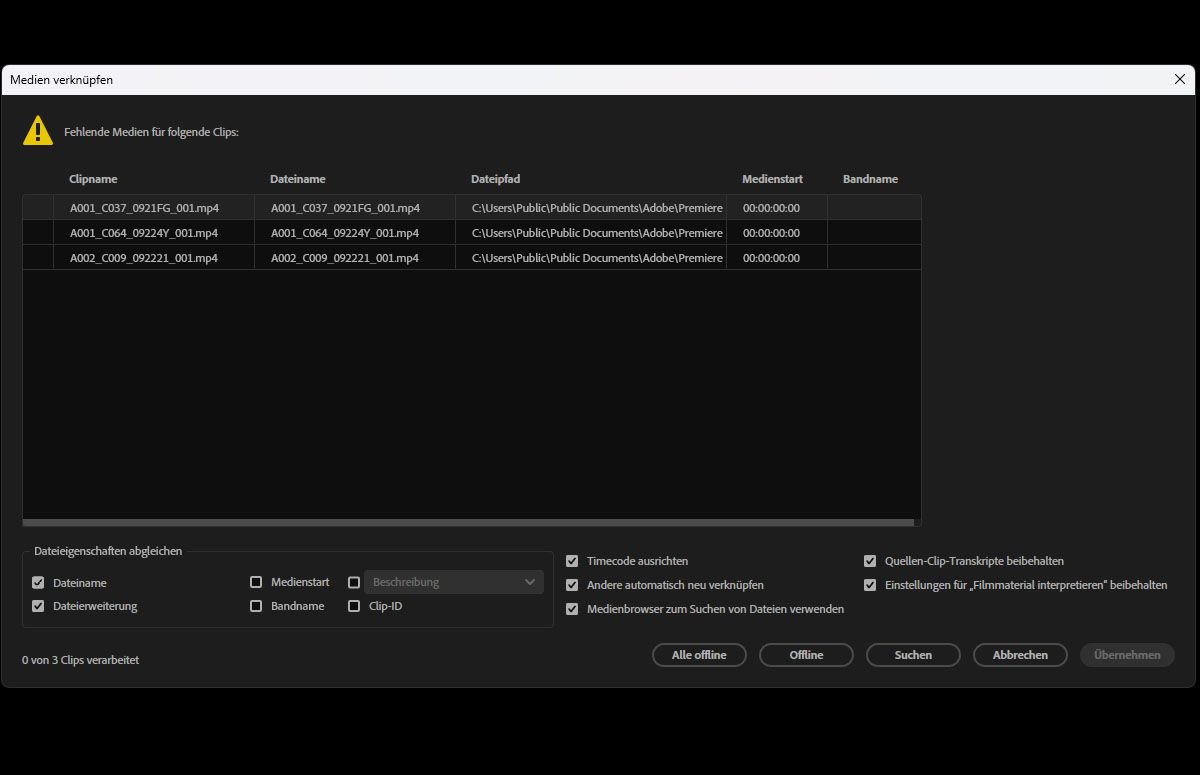Enable the checkbox beside Beschreibung dropdown
This screenshot has height=775, width=1200.
(354, 582)
